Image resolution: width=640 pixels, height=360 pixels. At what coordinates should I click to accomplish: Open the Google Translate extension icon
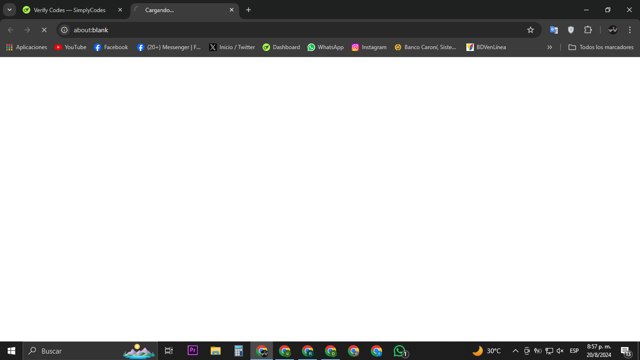554,30
